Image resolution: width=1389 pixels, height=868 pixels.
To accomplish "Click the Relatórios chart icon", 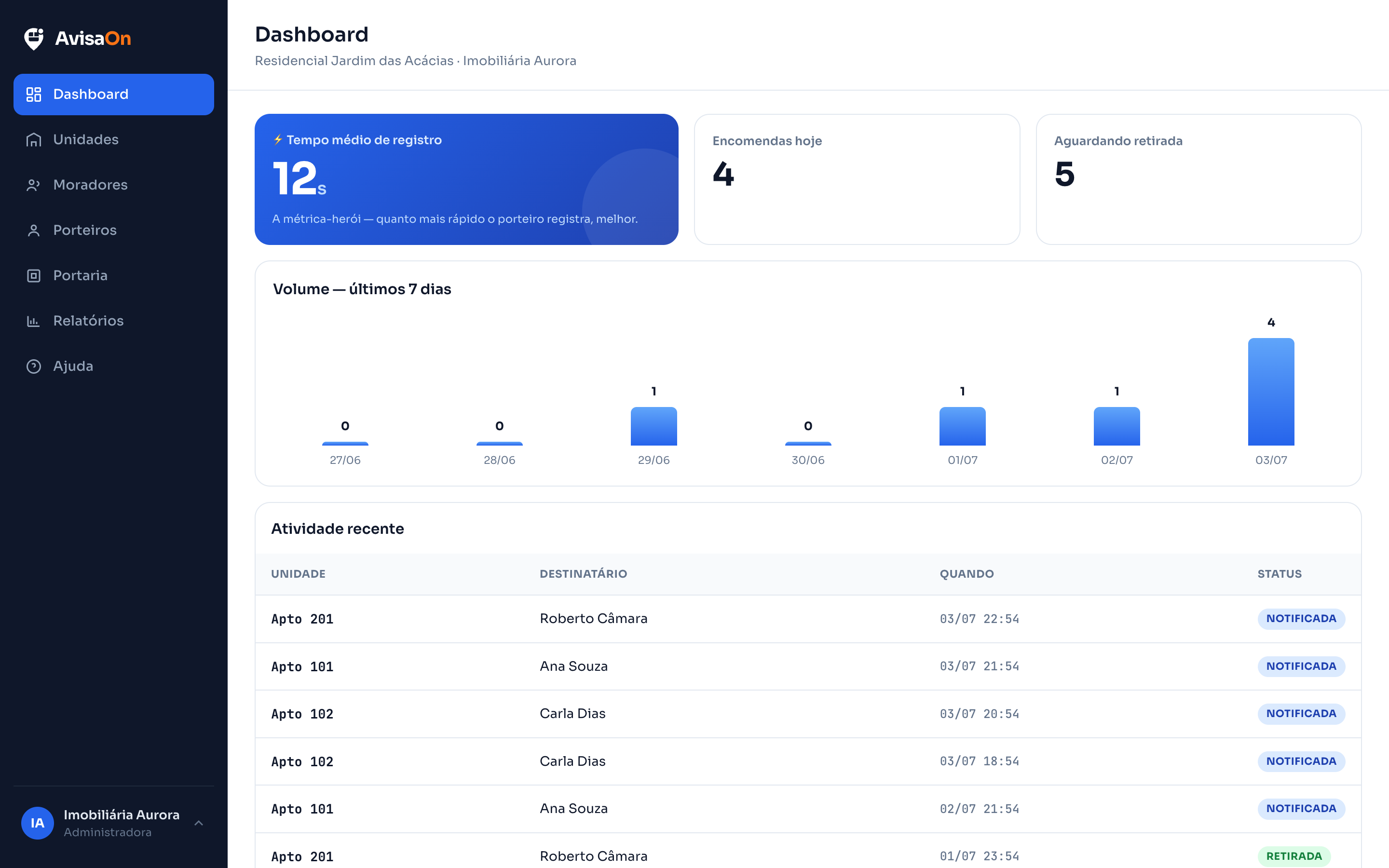I will click(34, 321).
